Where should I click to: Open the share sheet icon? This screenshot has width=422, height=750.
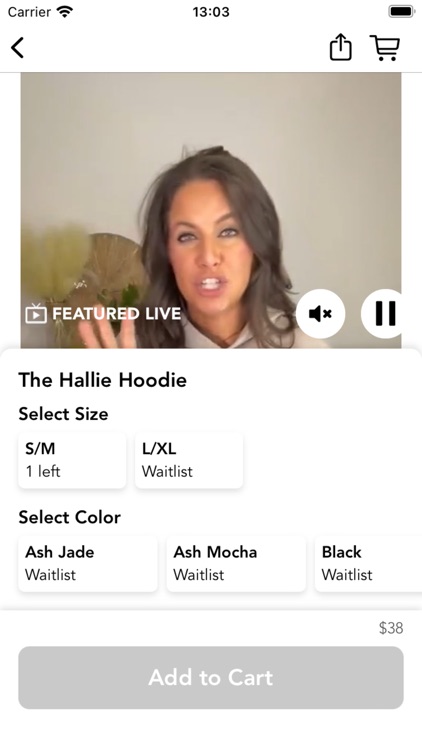click(x=340, y=47)
